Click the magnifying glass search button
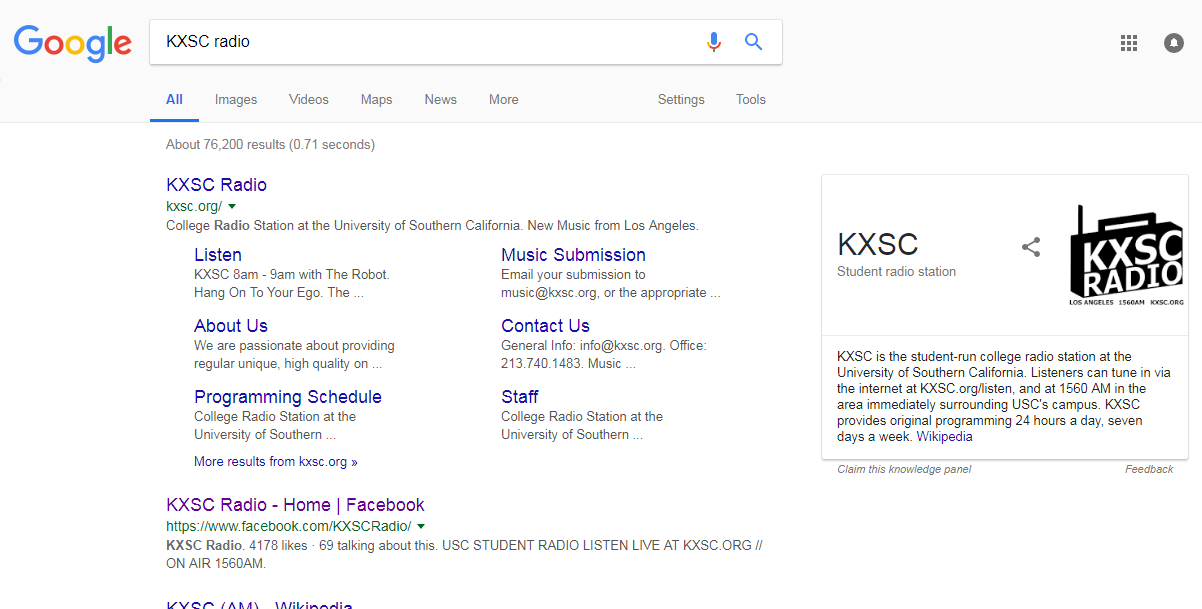 [754, 42]
